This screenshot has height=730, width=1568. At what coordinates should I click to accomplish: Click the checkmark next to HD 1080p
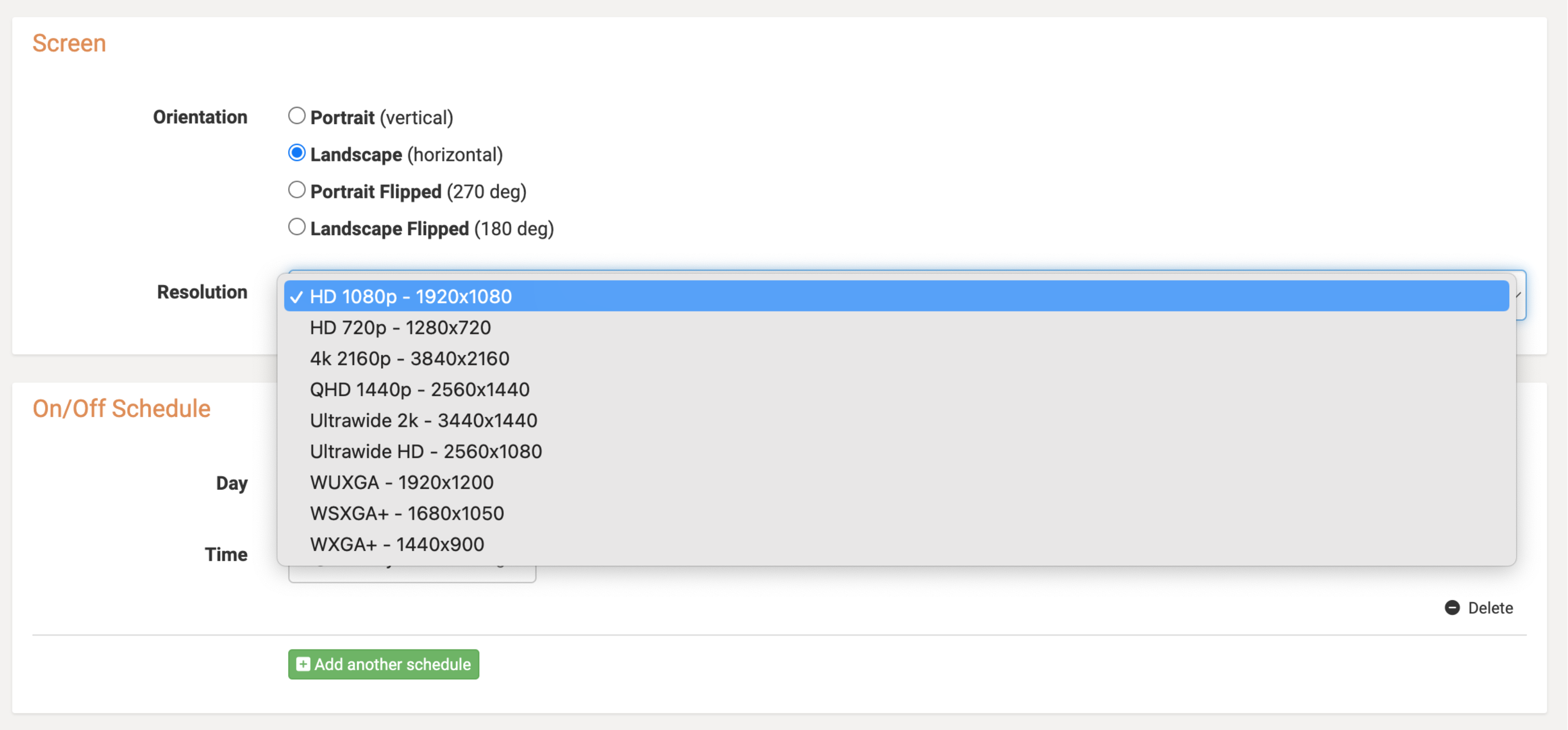[296, 297]
